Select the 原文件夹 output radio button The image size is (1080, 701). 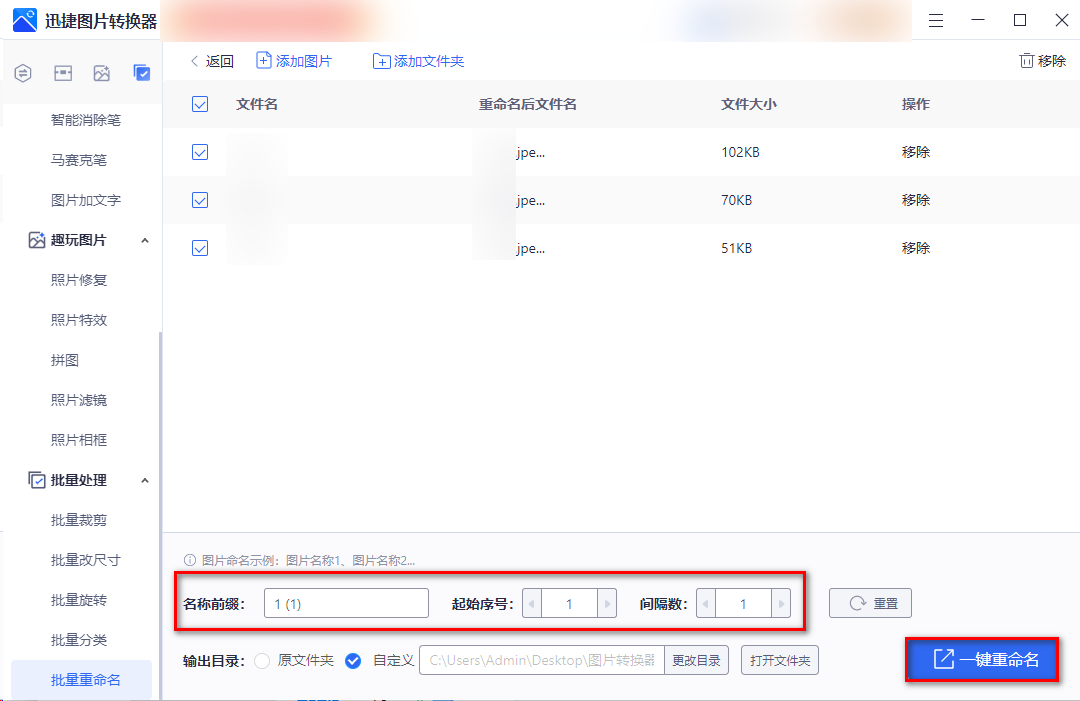coord(262,660)
